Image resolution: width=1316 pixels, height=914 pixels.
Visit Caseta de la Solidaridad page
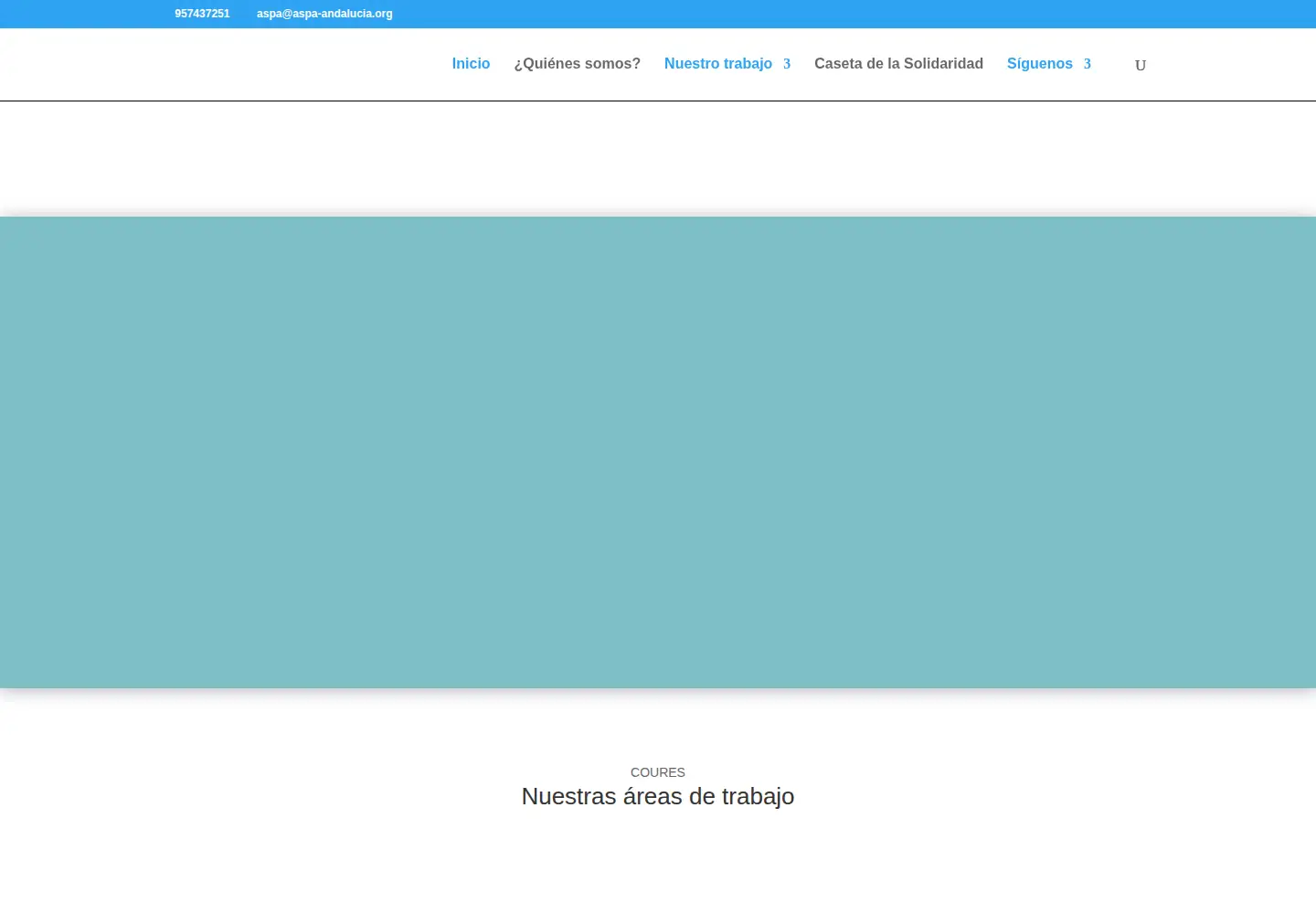pos(898,64)
